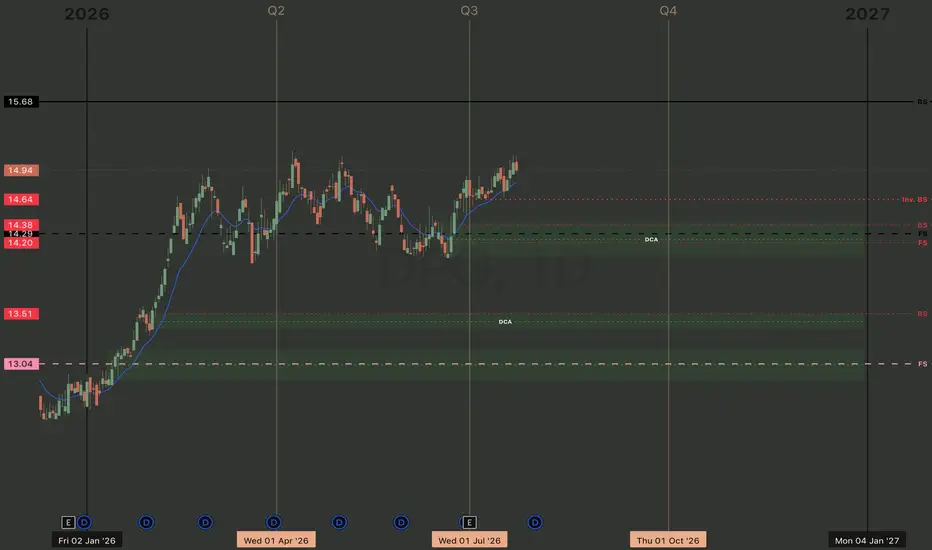This screenshot has width=932, height=550.
Task: Select the 14.64 price level tag
Action: click(21, 200)
